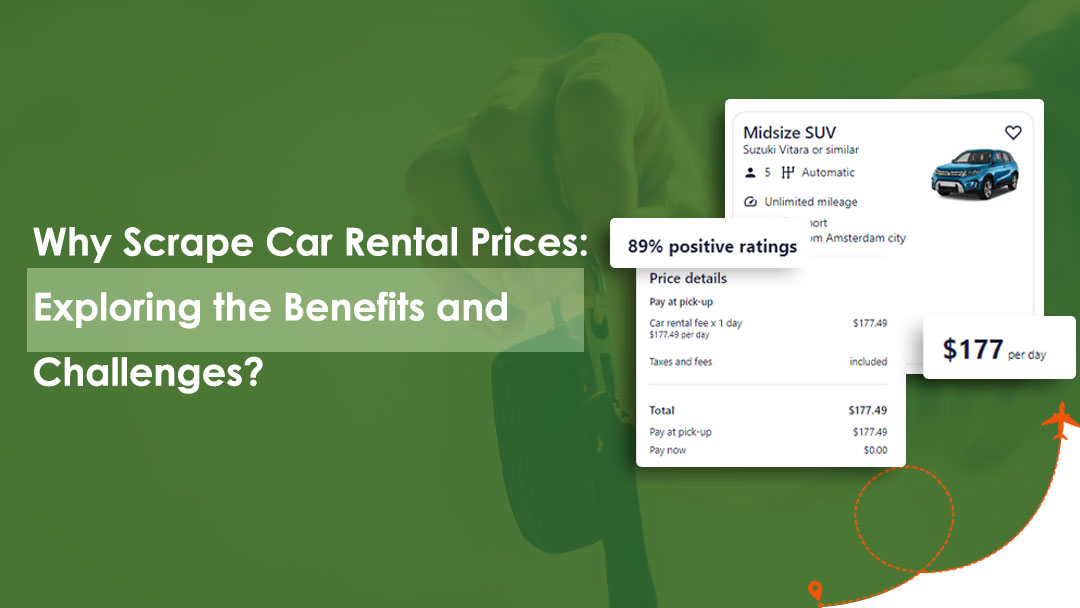The height and width of the screenshot is (608, 1080).
Task: Click the Challenges? headline text
Action: point(148,370)
